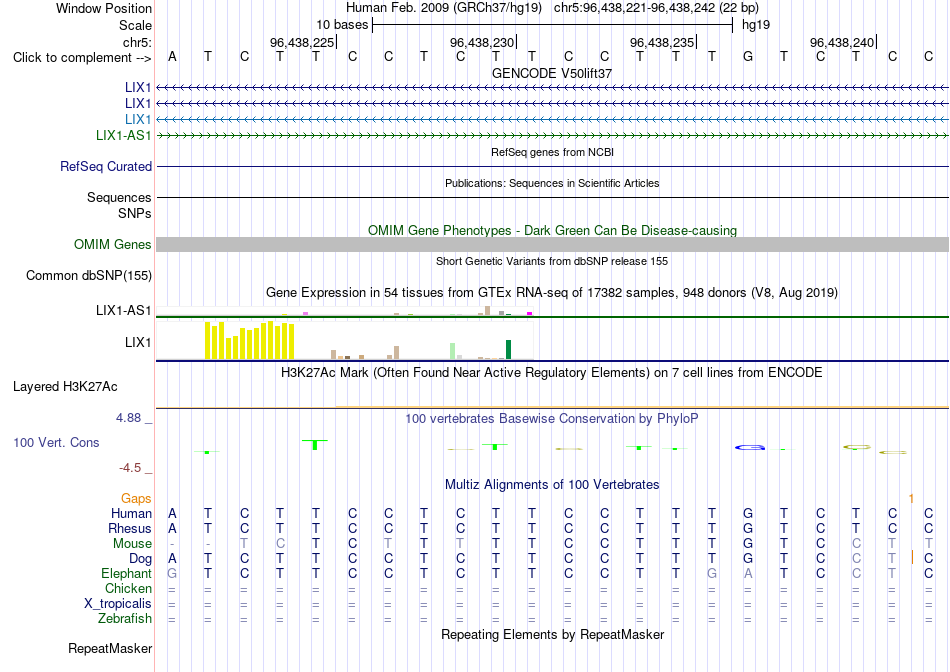950x672 pixels.
Task: Click the orange Gaps label
Action: 136,498
